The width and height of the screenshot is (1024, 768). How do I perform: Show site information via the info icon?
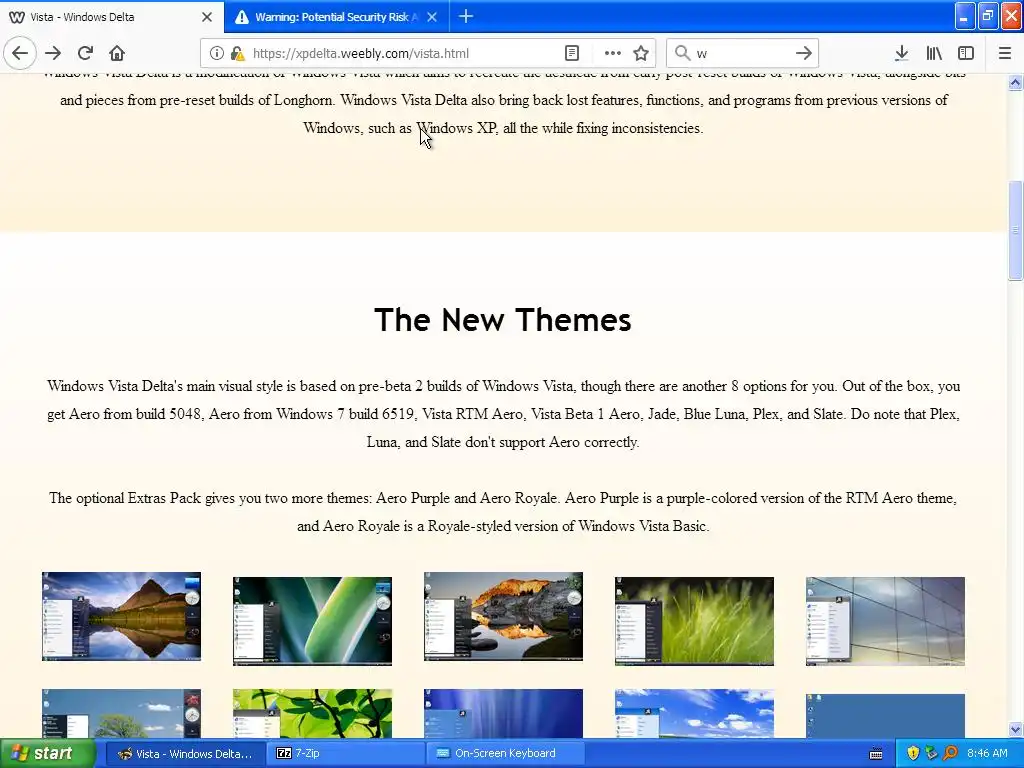(217, 53)
